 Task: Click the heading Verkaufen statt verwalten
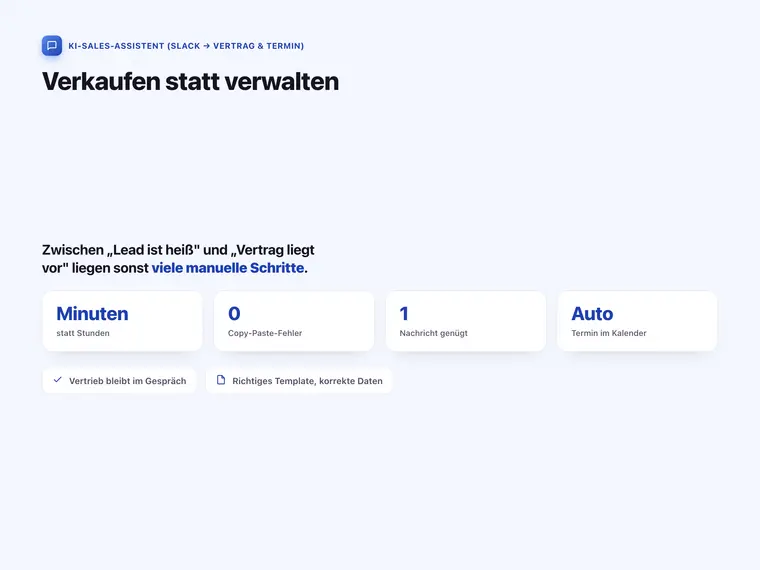pyautogui.click(x=190, y=81)
